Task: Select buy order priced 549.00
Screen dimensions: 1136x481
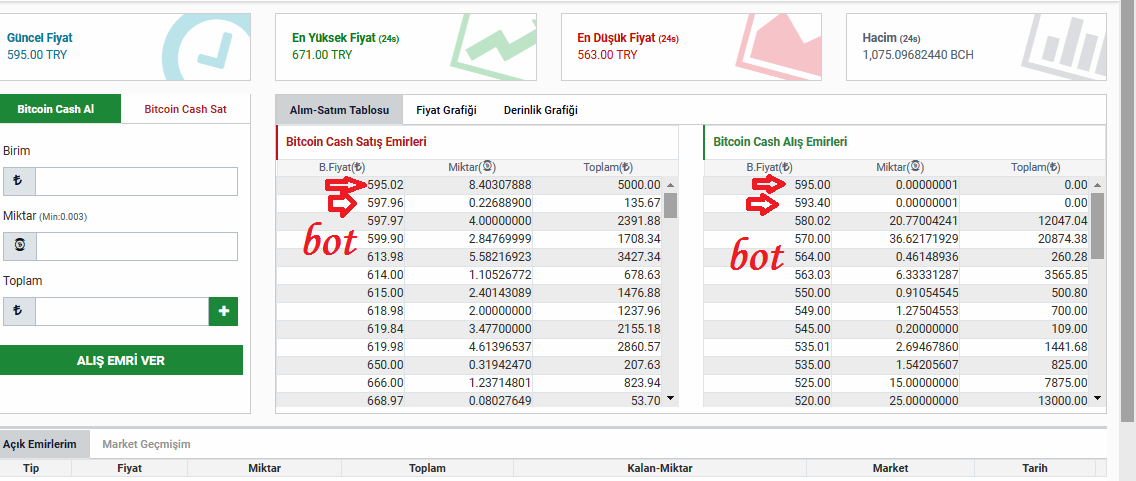Action: click(897, 311)
